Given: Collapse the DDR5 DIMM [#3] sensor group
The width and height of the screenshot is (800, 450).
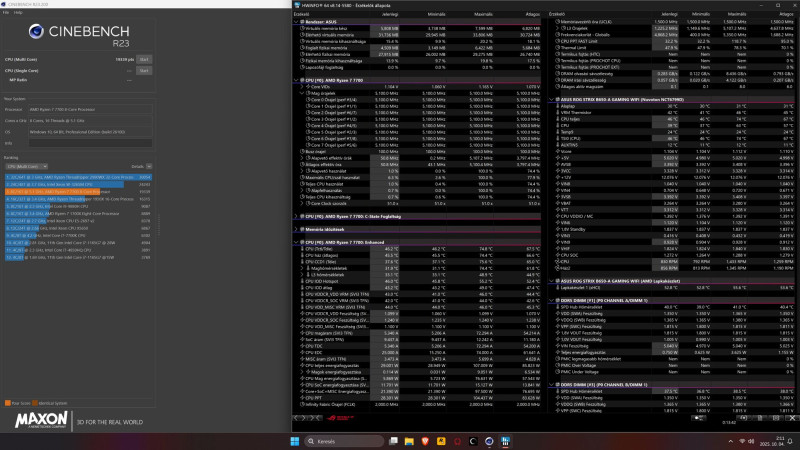Looking at the screenshot, I should tap(552, 385).
